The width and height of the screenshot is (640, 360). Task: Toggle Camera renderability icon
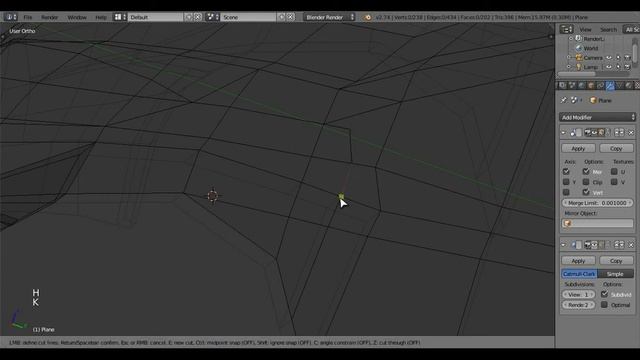tap(627, 58)
